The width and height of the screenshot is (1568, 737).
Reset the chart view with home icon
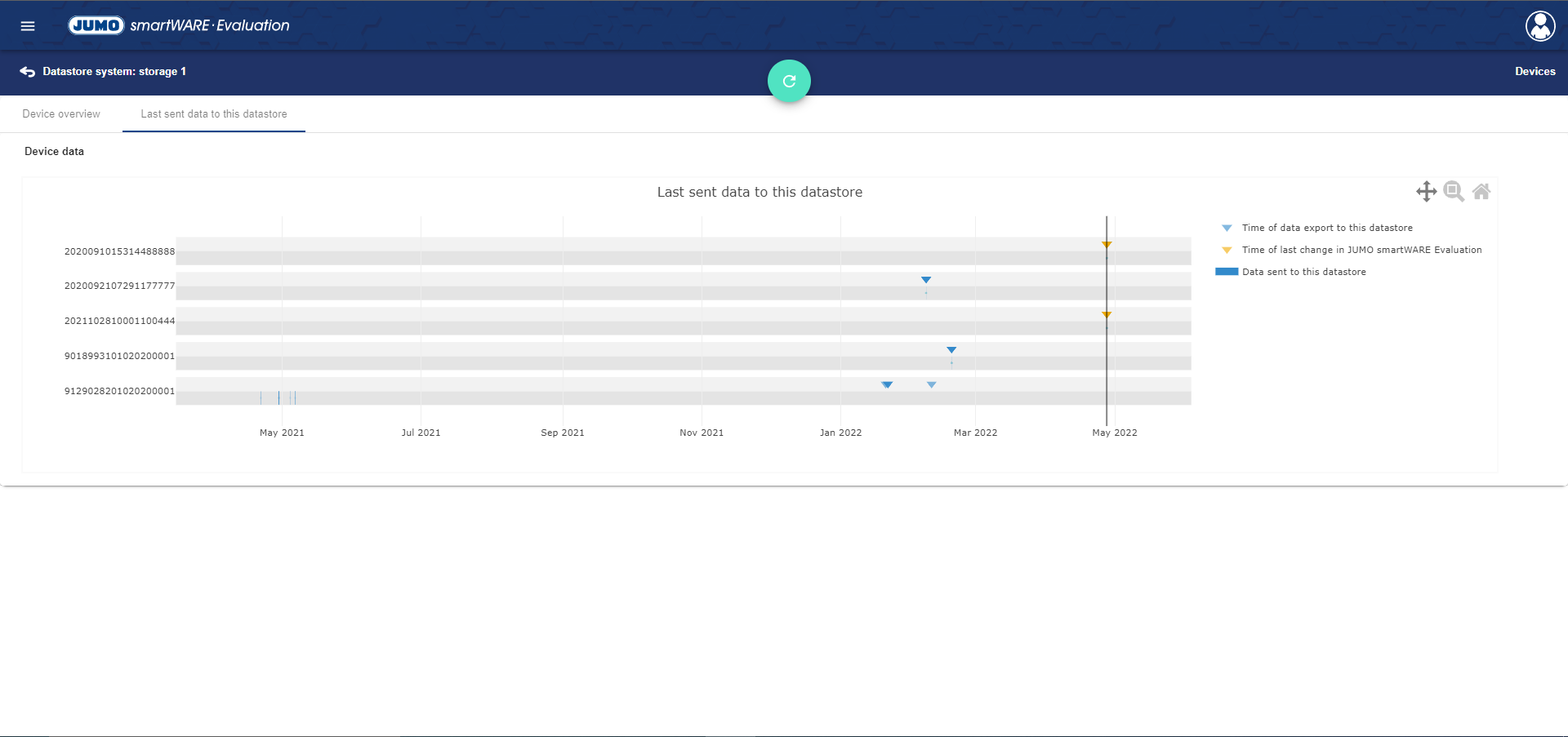point(1481,192)
